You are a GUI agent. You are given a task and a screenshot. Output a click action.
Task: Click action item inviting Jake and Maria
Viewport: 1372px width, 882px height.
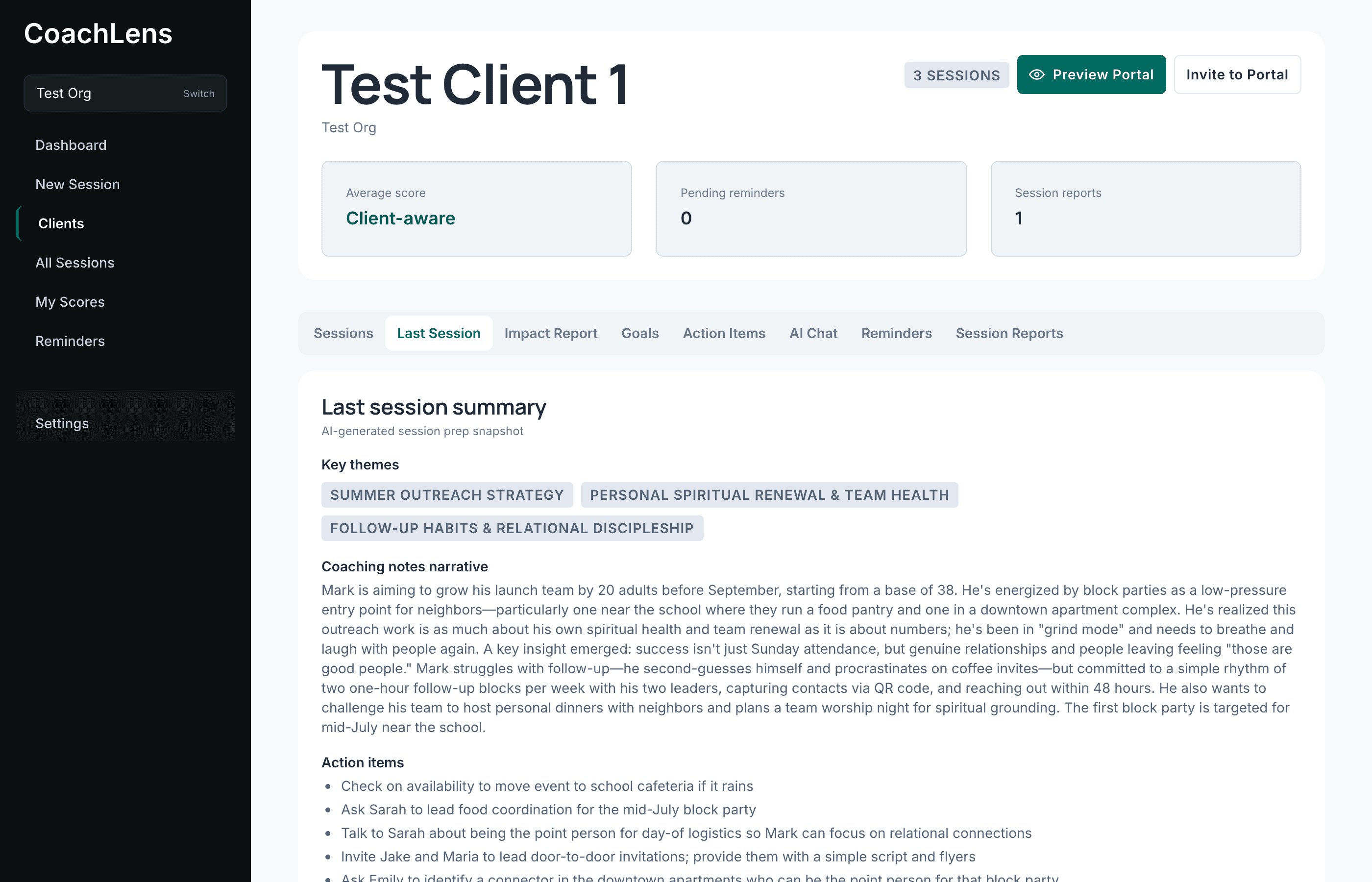coord(658,856)
